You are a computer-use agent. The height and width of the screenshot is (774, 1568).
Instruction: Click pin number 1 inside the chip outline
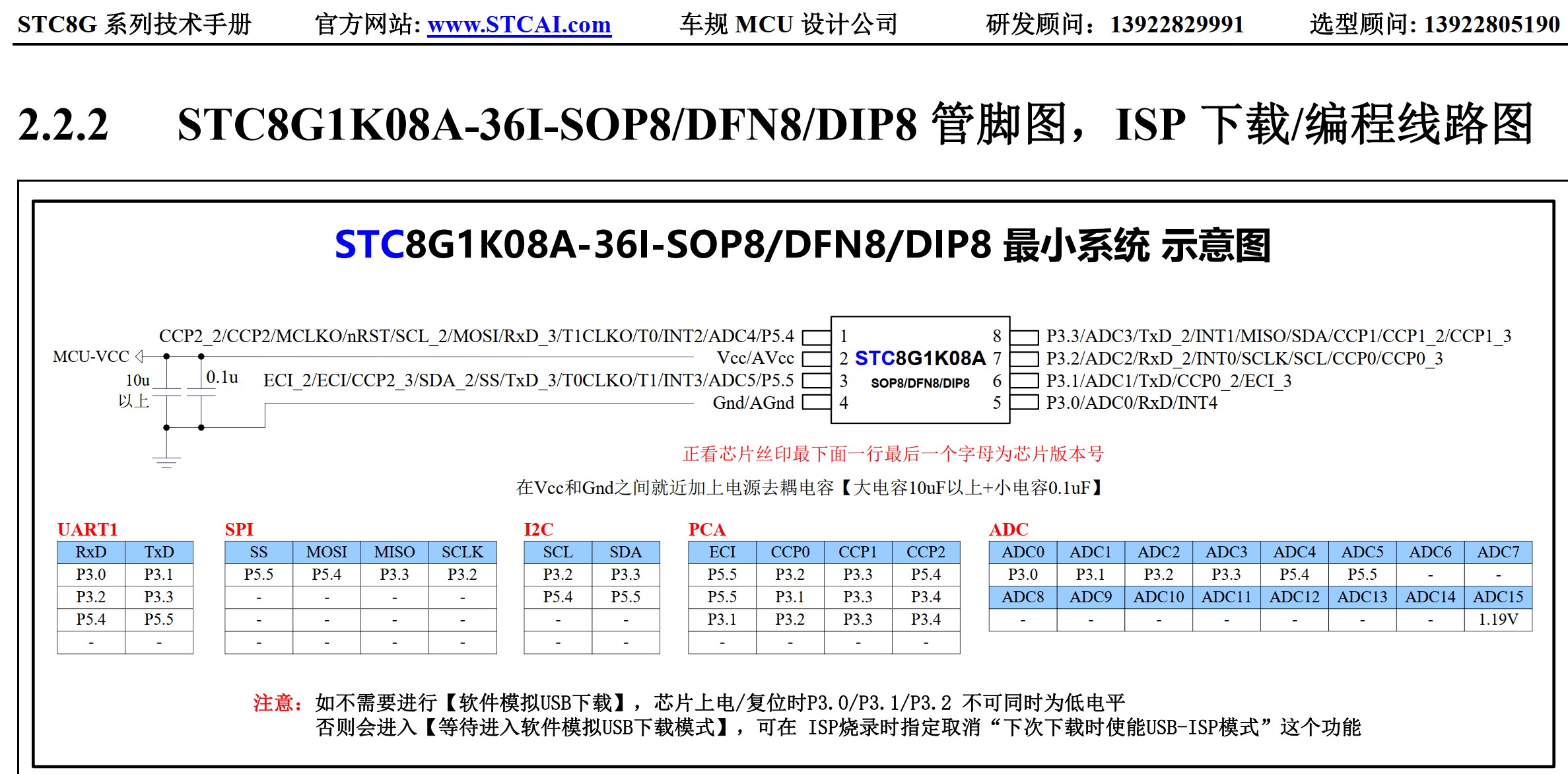point(844,336)
